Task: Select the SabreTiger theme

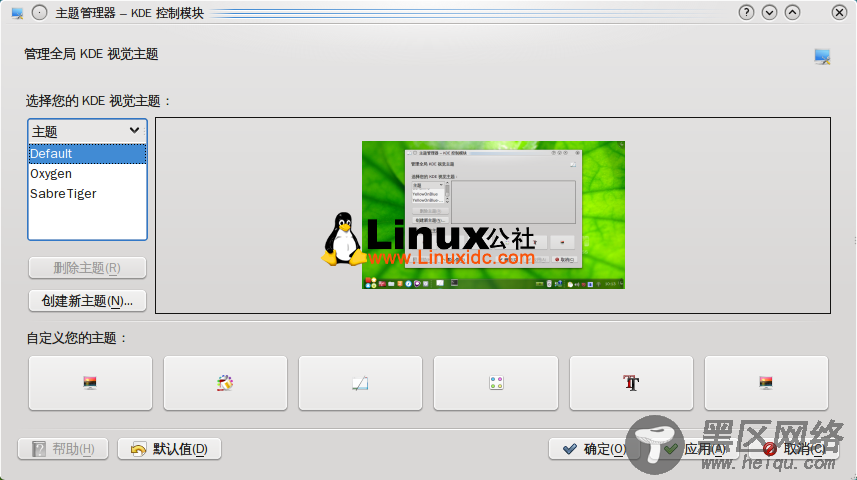Action: point(87,194)
